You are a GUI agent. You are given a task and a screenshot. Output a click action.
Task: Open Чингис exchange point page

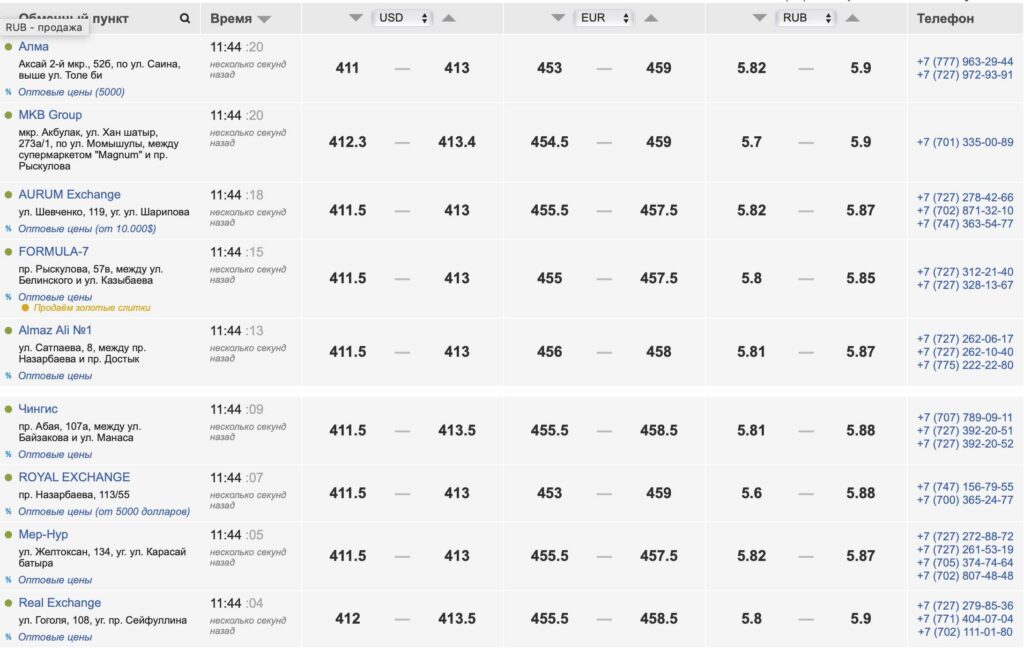tap(38, 409)
